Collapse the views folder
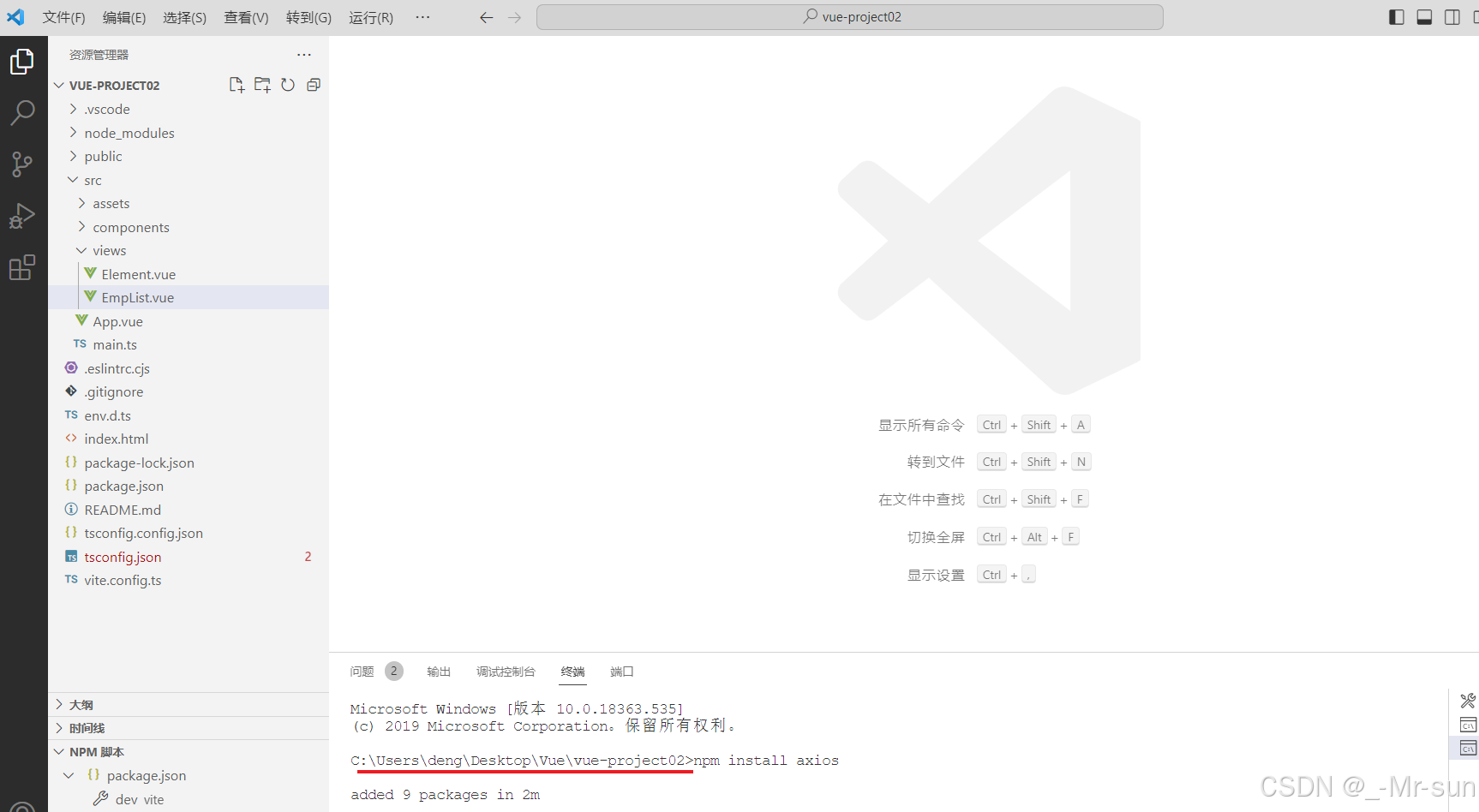Image resolution: width=1479 pixels, height=812 pixels. [189, 251]
